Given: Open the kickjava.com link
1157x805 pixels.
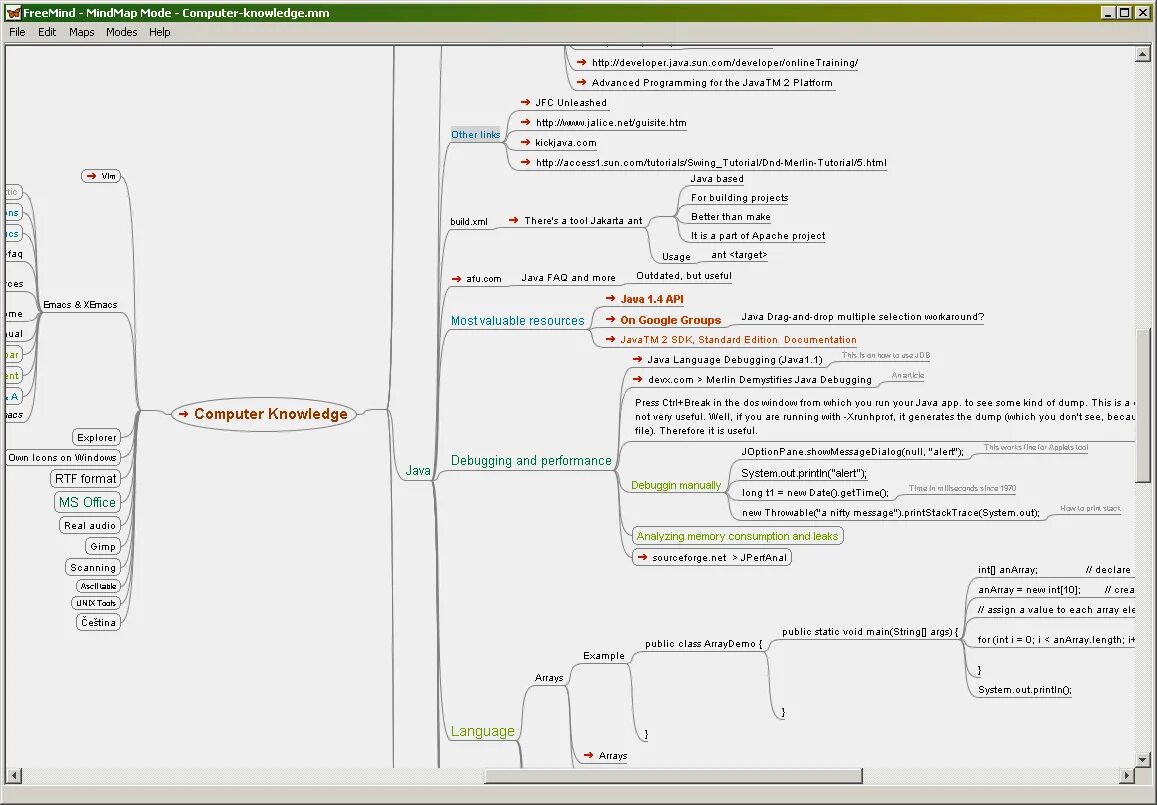Looking at the screenshot, I should click(x=565, y=143).
